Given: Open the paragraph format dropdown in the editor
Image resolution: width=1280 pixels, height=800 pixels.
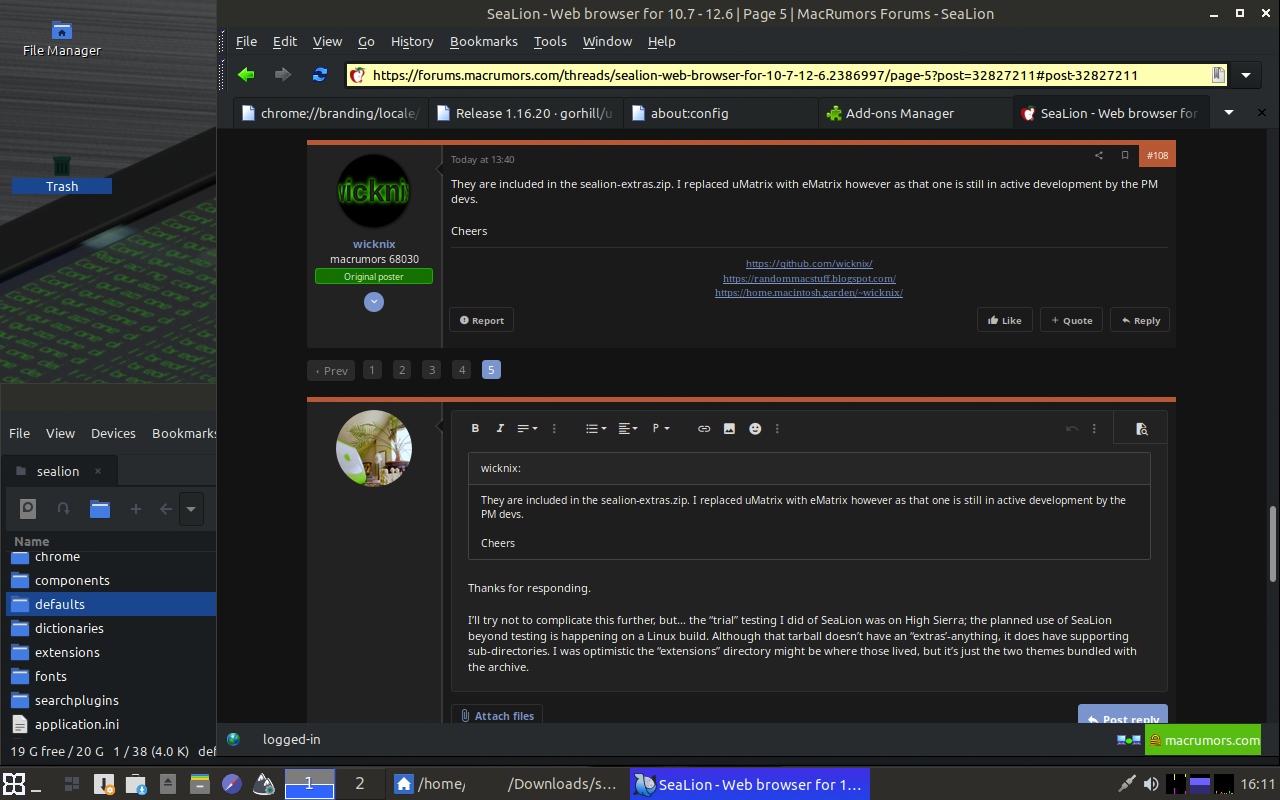Looking at the screenshot, I should (661, 428).
